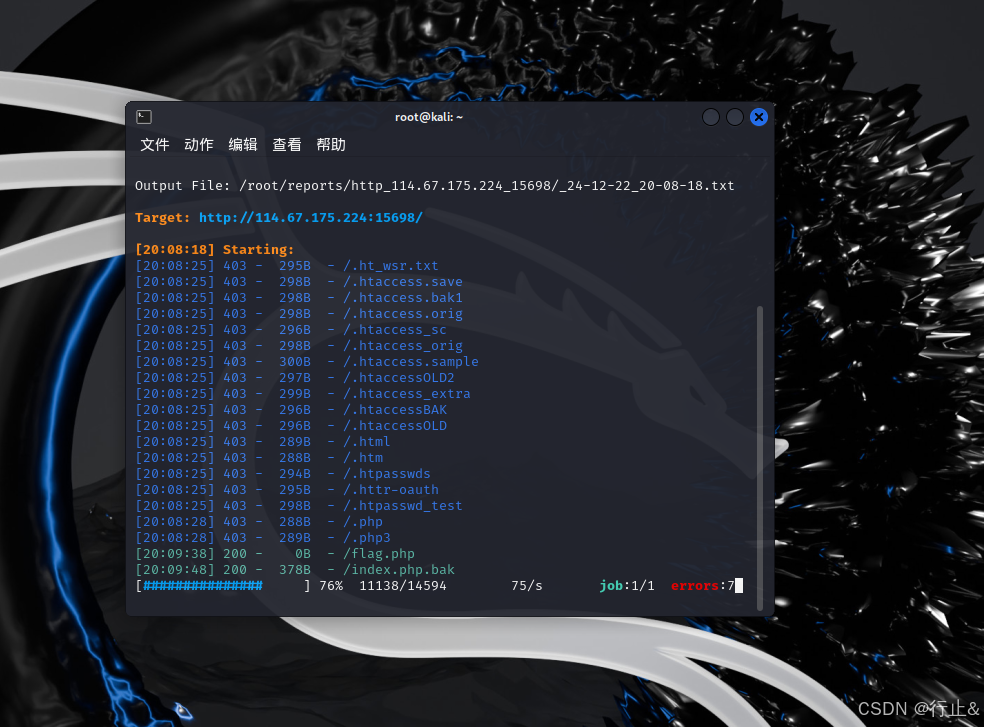984x727 pixels.
Task: Click the 75/s speed indicator
Action: [527, 586]
